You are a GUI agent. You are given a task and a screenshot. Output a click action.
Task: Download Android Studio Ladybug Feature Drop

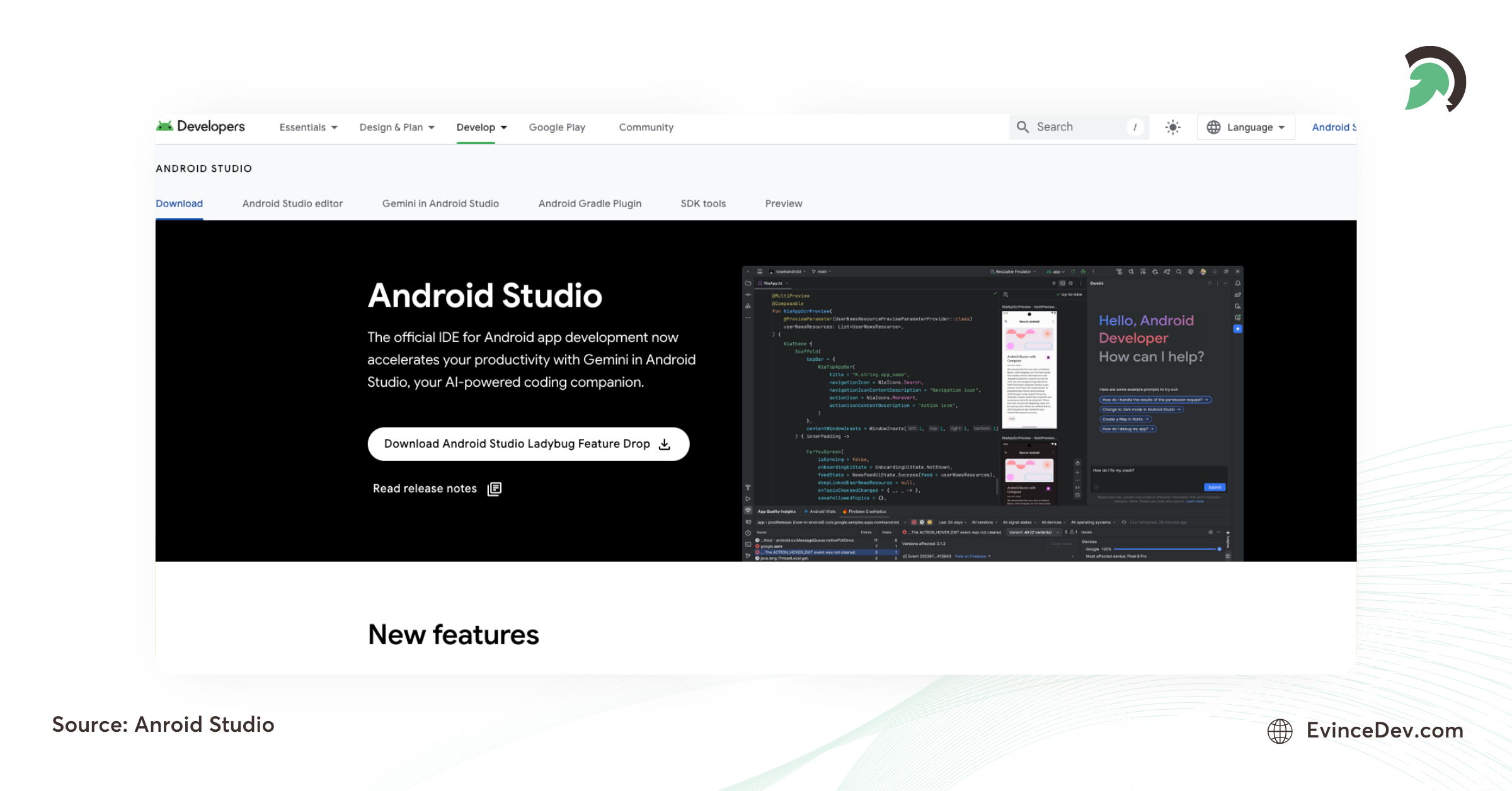[x=528, y=443]
